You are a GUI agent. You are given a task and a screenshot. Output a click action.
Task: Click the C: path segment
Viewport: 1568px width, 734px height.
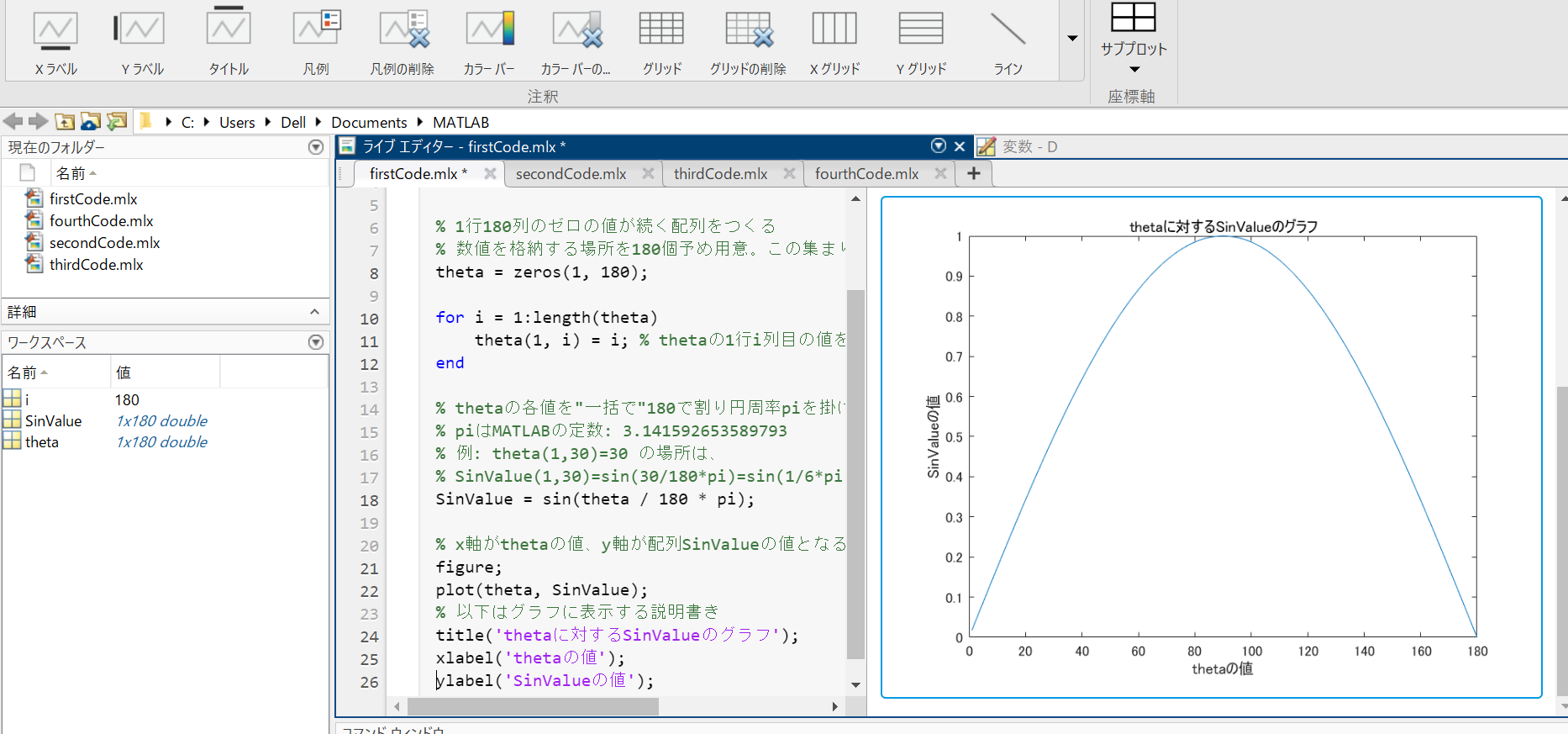point(187,123)
